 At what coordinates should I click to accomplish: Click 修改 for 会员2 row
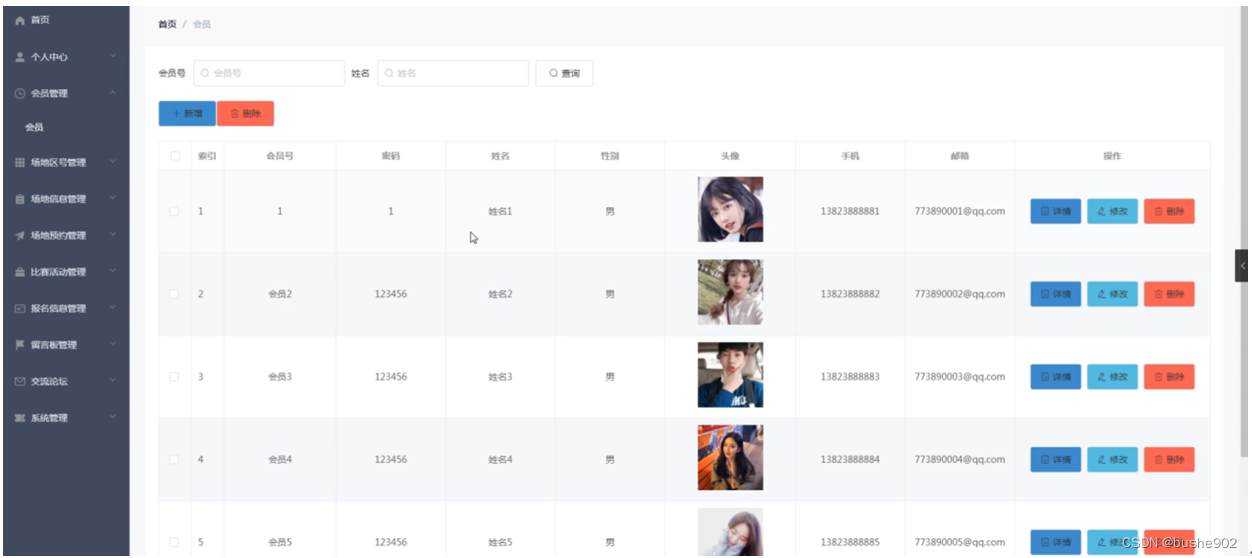coord(1112,294)
